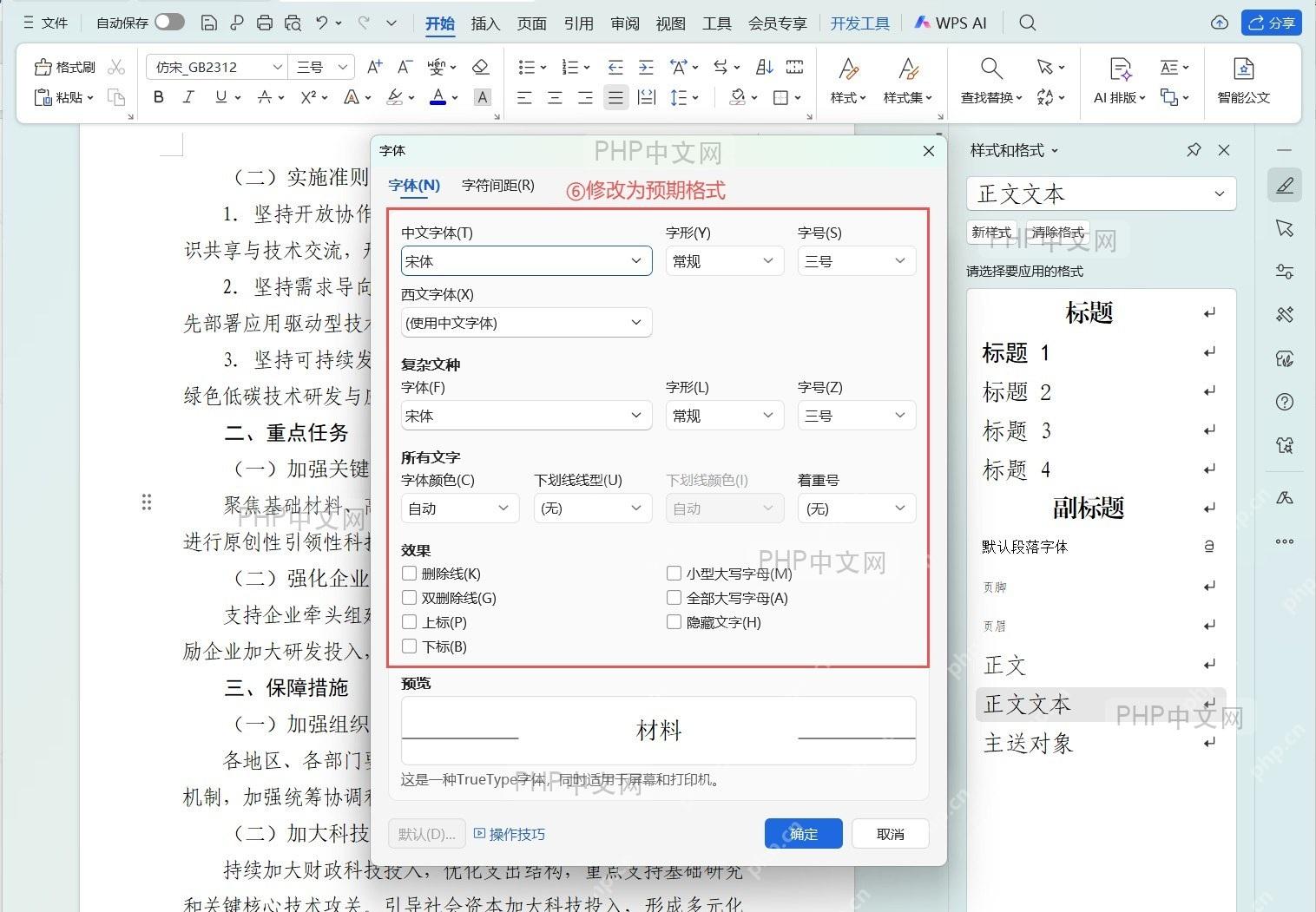Open the 字体颜色(C) 自动 dropdown

[460, 508]
